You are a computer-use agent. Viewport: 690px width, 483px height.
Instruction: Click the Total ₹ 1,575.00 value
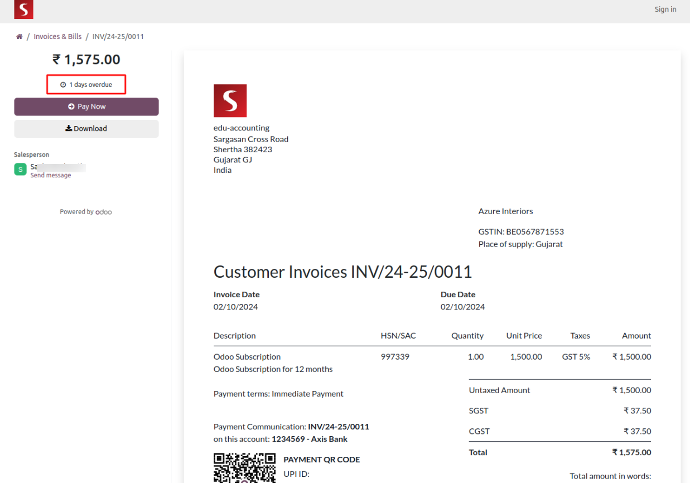(x=631, y=452)
